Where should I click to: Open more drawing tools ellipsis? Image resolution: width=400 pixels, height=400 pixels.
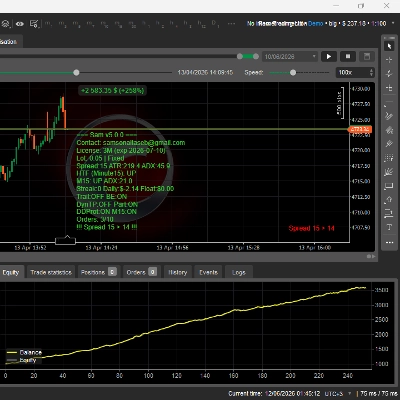(x=389, y=242)
